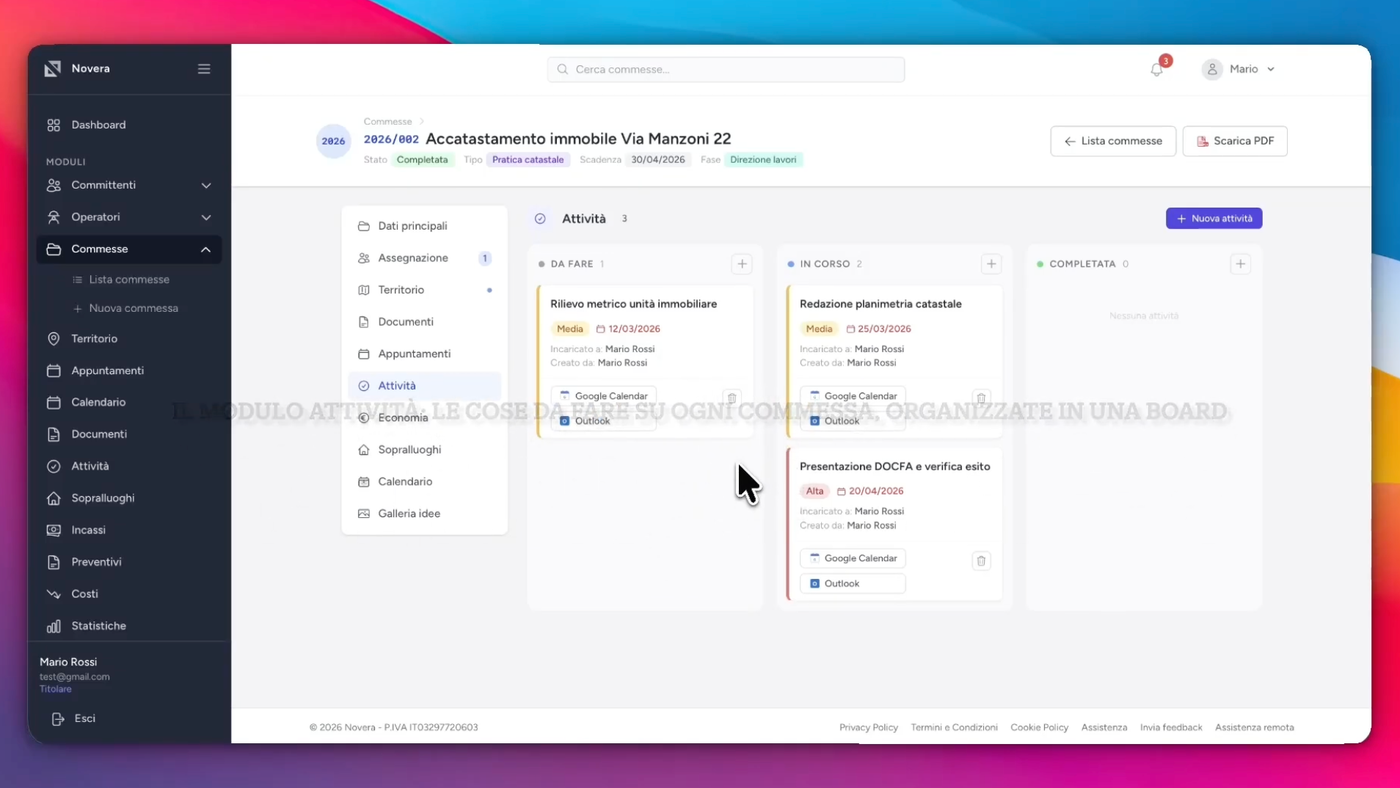
Task: Add an activity to the IN CORSO column
Action: [x=991, y=264]
